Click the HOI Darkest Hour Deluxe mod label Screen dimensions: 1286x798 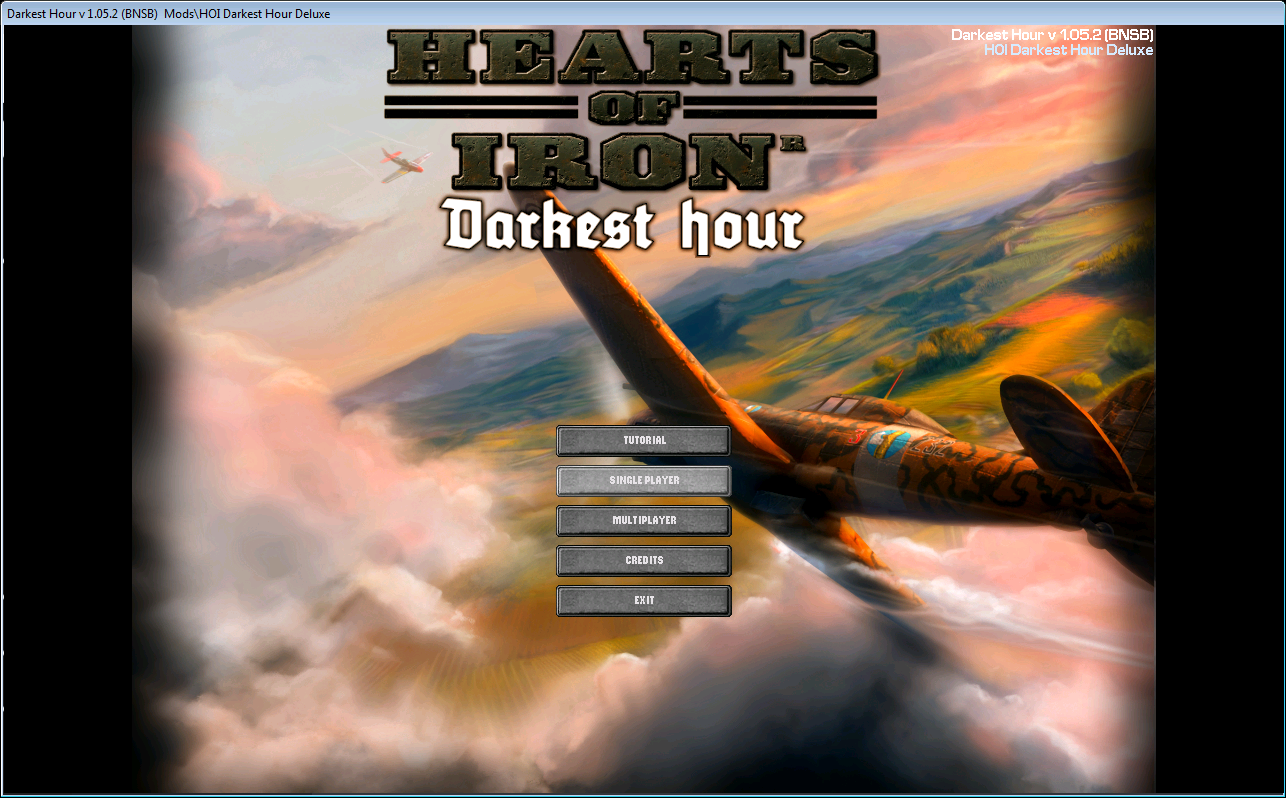pyautogui.click(x=1069, y=50)
